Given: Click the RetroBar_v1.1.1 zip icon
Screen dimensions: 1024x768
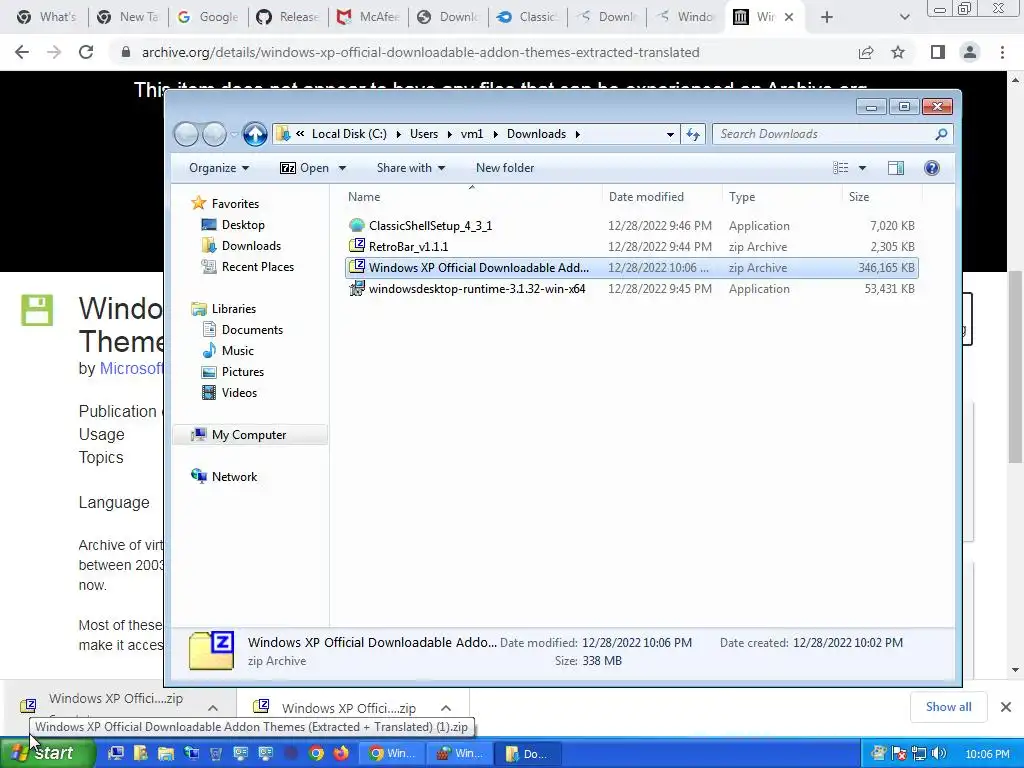Looking at the screenshot, I should [x=357, y=246].
